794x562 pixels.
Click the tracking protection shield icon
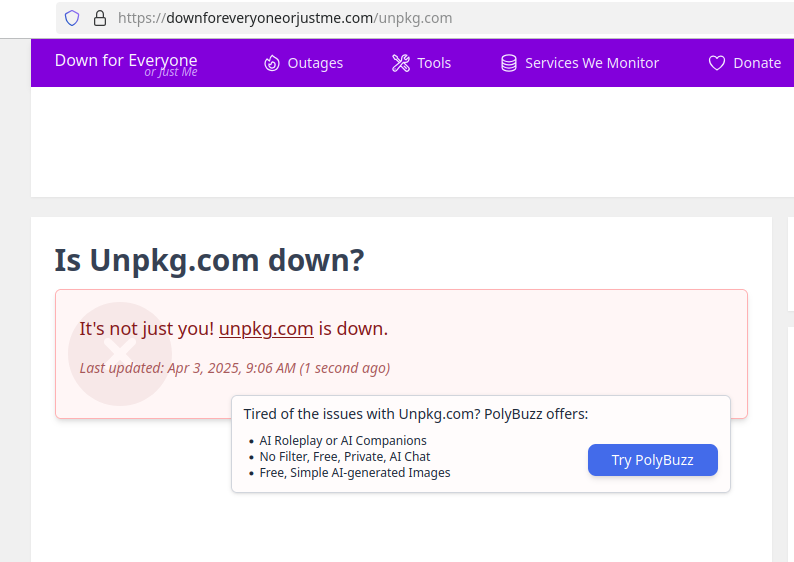(72, 18)
